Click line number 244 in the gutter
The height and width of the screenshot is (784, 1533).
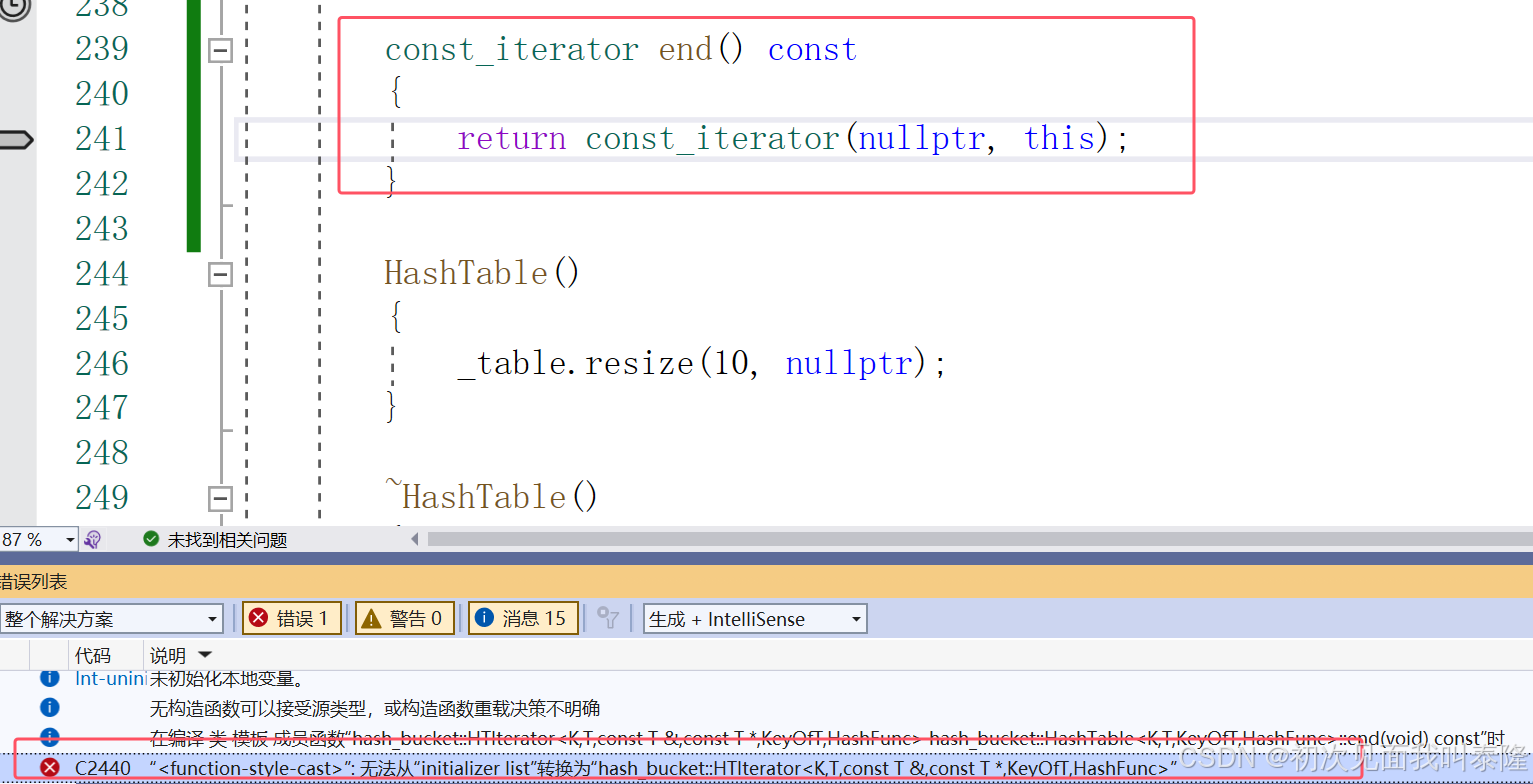coord(102,273)
